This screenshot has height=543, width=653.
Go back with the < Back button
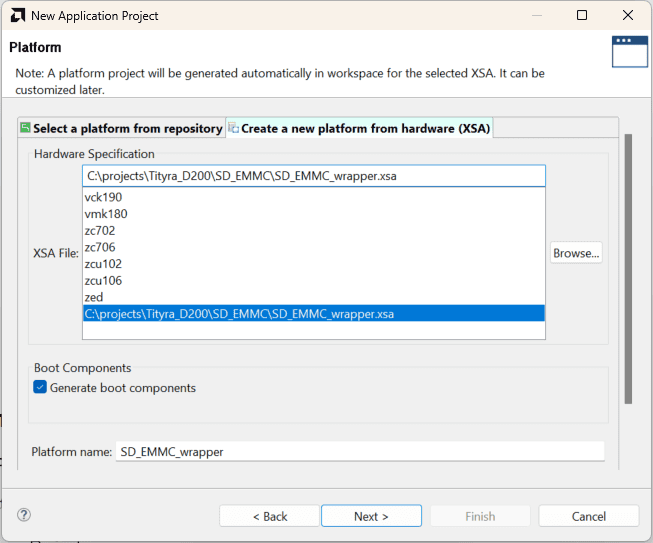tap(269, 516)
